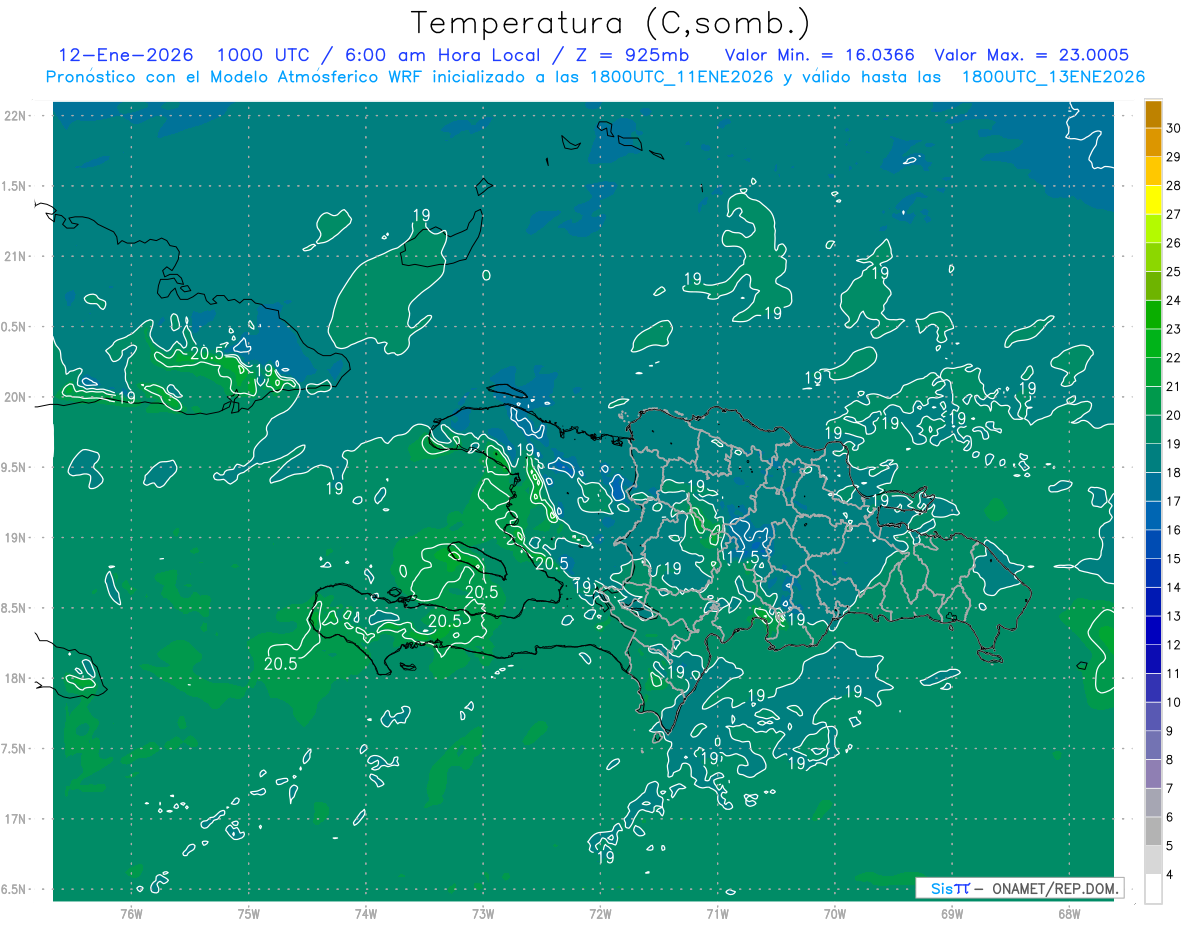Click the "Valor Max. = 23.0005" value
The height and width of the screenshot is (927, 1200).
point(1032,55)
